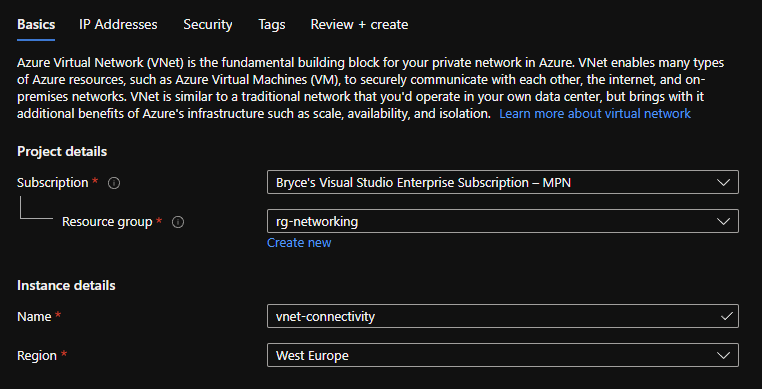Click the Create new resource group link
Image resolution: width=762 pixels, height=389 pixels.
click(x=299, y=243)
